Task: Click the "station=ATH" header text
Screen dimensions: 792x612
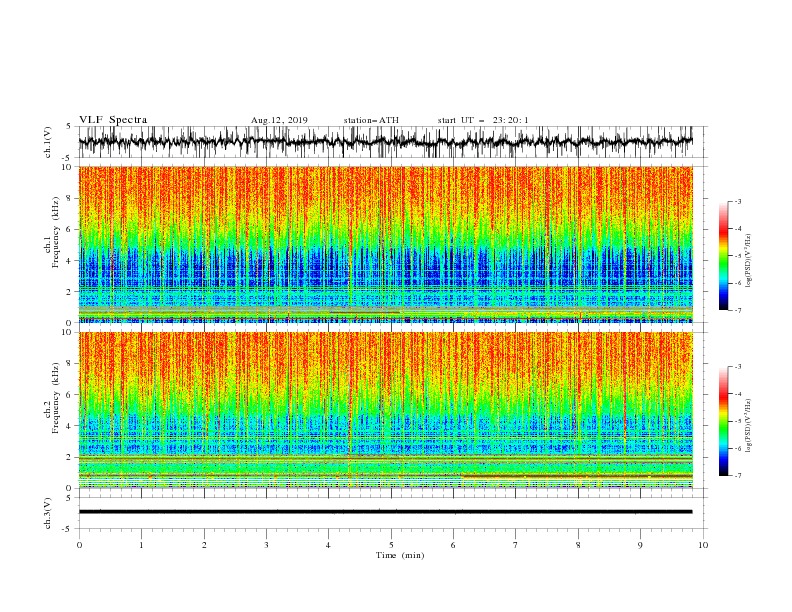Action: (371, 120)
